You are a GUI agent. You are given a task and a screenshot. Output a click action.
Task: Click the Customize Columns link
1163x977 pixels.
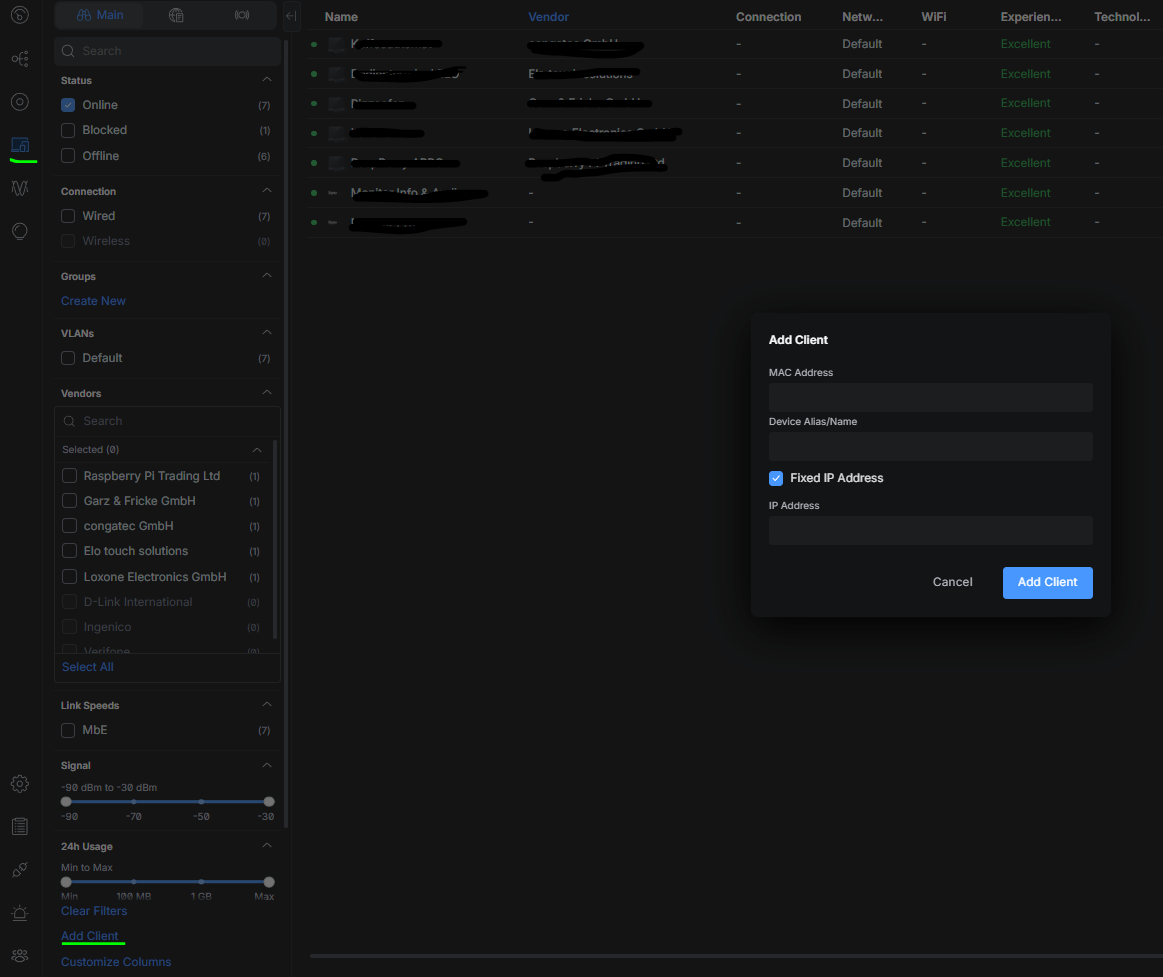pos(116,962)
